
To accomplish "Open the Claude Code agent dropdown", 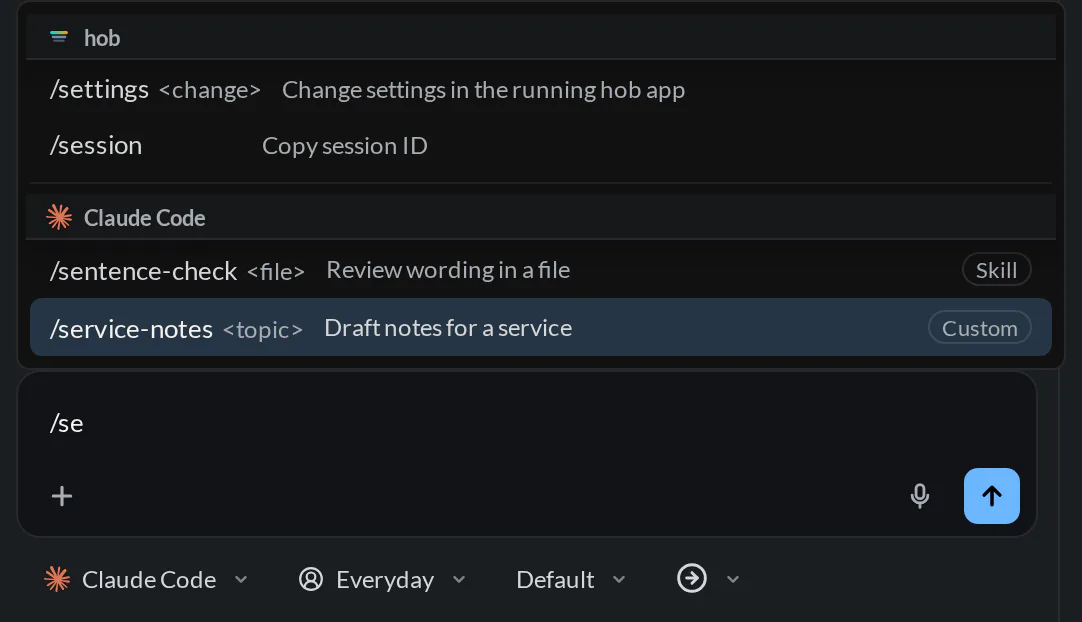I will [x=146, y=579].
